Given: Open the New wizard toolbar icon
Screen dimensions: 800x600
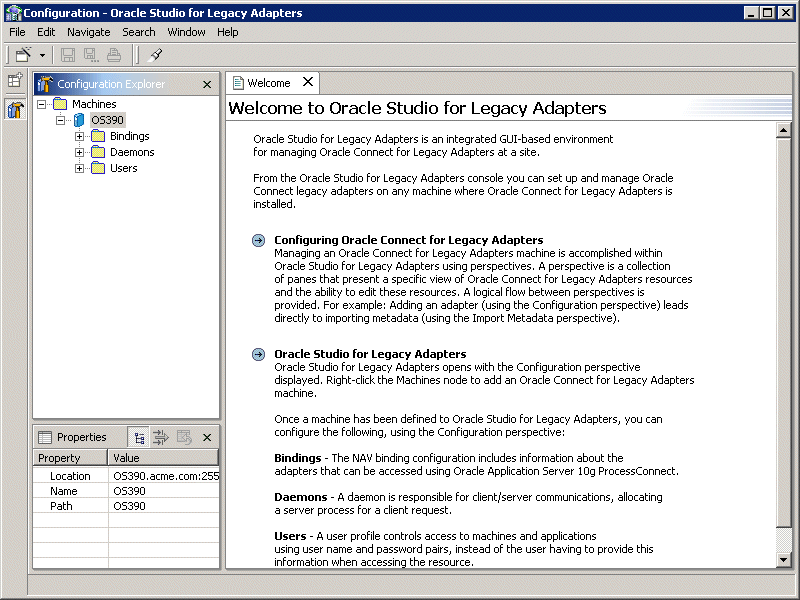Looking at the screenshot, I should [23, 55].
